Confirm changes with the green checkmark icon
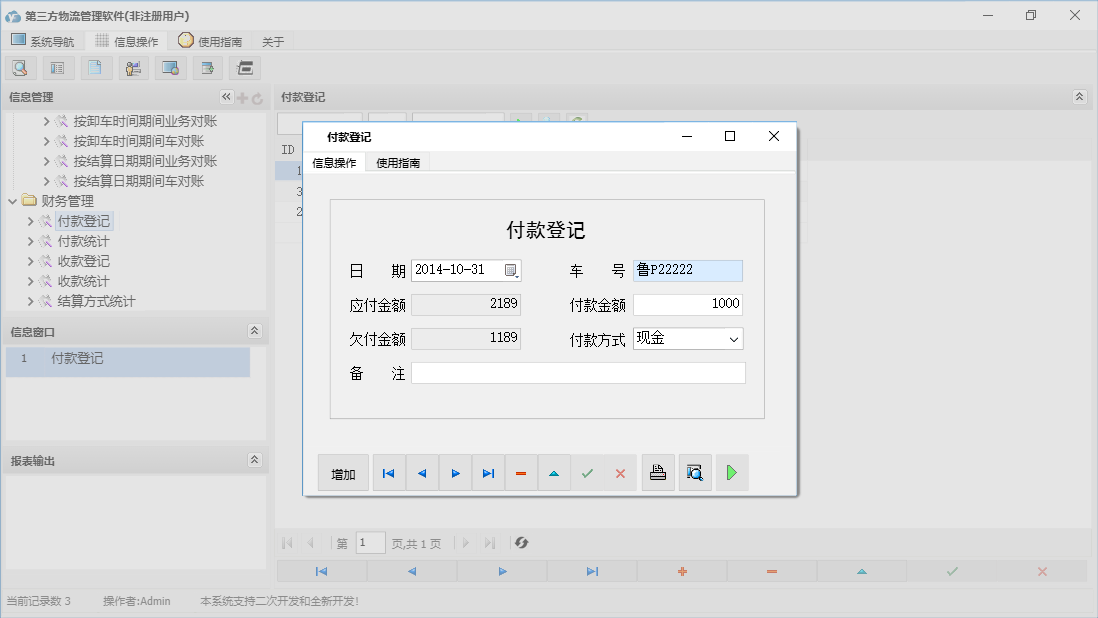This screenshot has height=618, width=1098. click(x=587, y=472)
